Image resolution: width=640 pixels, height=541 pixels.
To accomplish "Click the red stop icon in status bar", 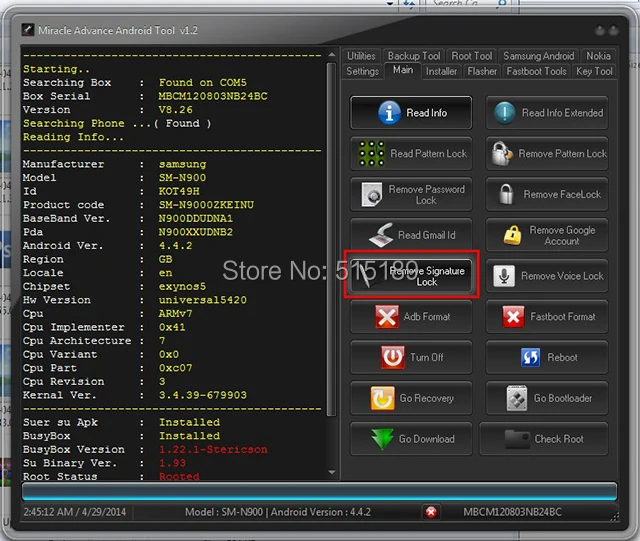I will (431, 512).
